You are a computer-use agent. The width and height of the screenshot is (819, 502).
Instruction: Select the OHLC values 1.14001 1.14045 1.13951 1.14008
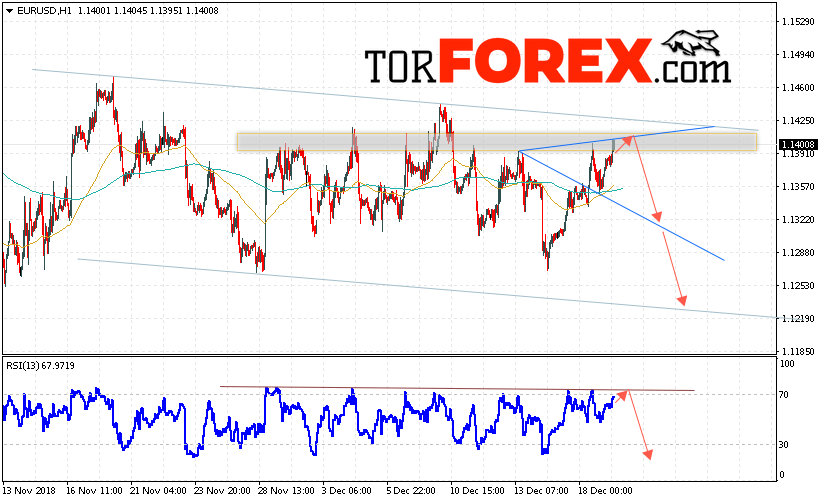click(148, 10)
